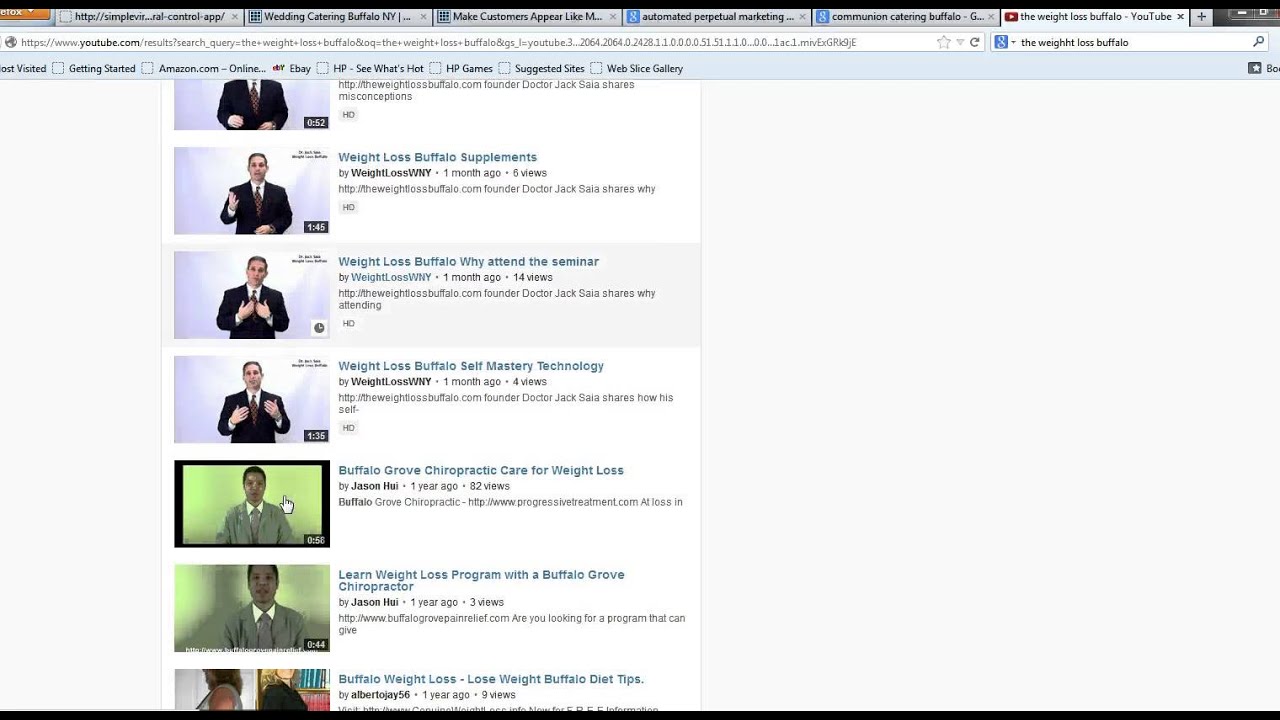Open Suggested Sites bookmark
This screenshot has height=720, width=1280.
[x=541, y=69]
